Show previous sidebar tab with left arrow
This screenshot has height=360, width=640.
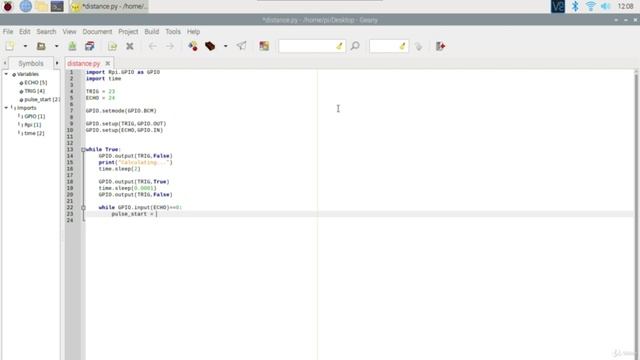(4, 63)
